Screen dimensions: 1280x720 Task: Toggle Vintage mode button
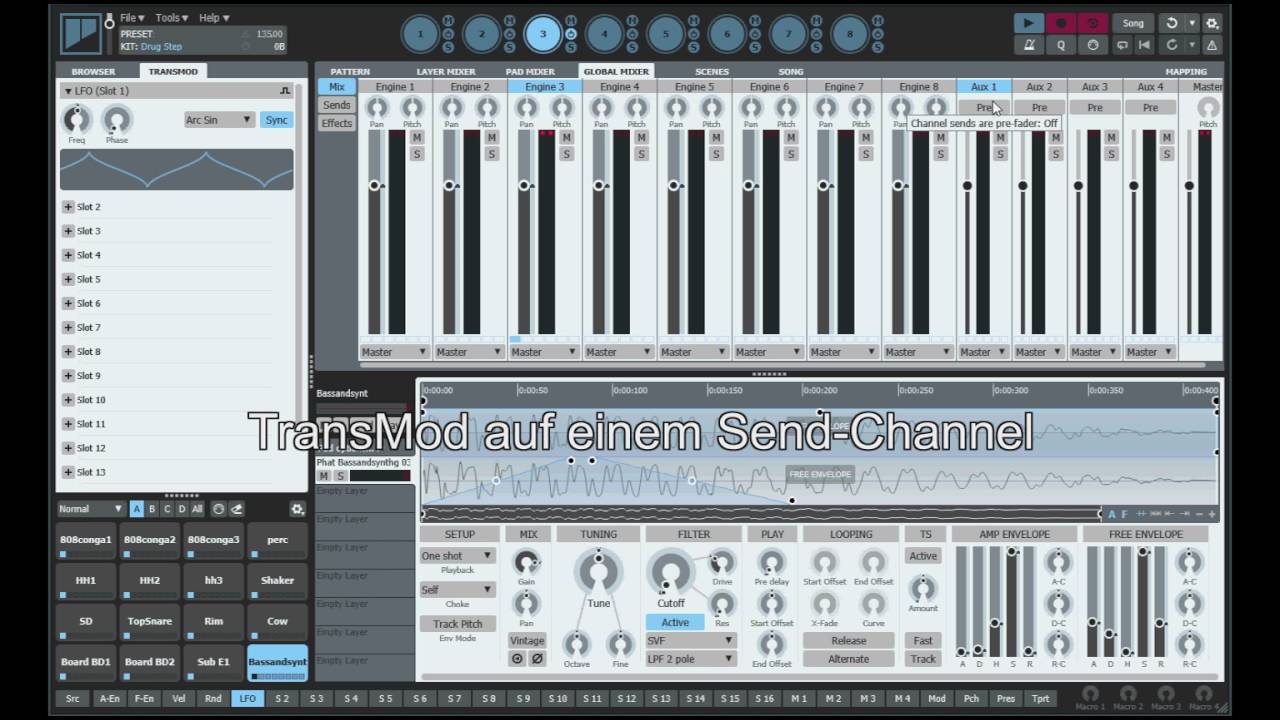coord(526,641)
